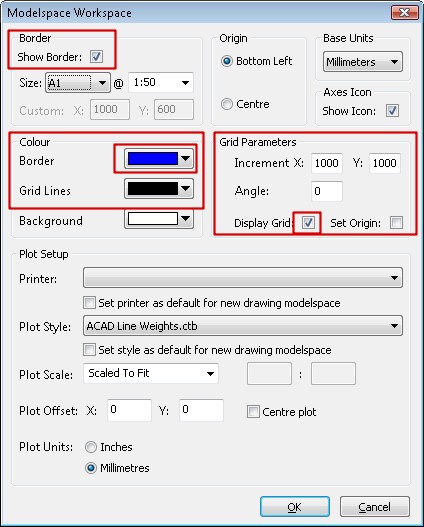Toggle the Show Icon checkbox
Image resolution: width=424 pixels, height=527 pixels.
click(392, 111)
